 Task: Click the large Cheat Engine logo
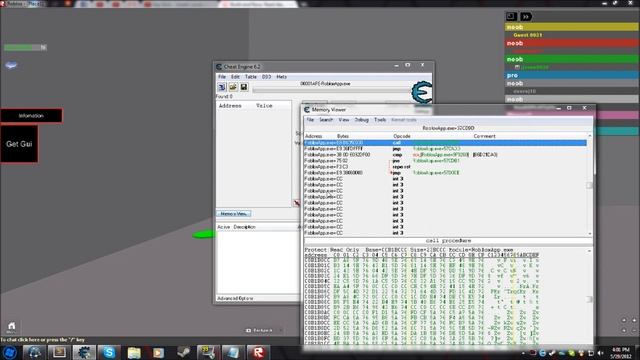coord(422,92)
